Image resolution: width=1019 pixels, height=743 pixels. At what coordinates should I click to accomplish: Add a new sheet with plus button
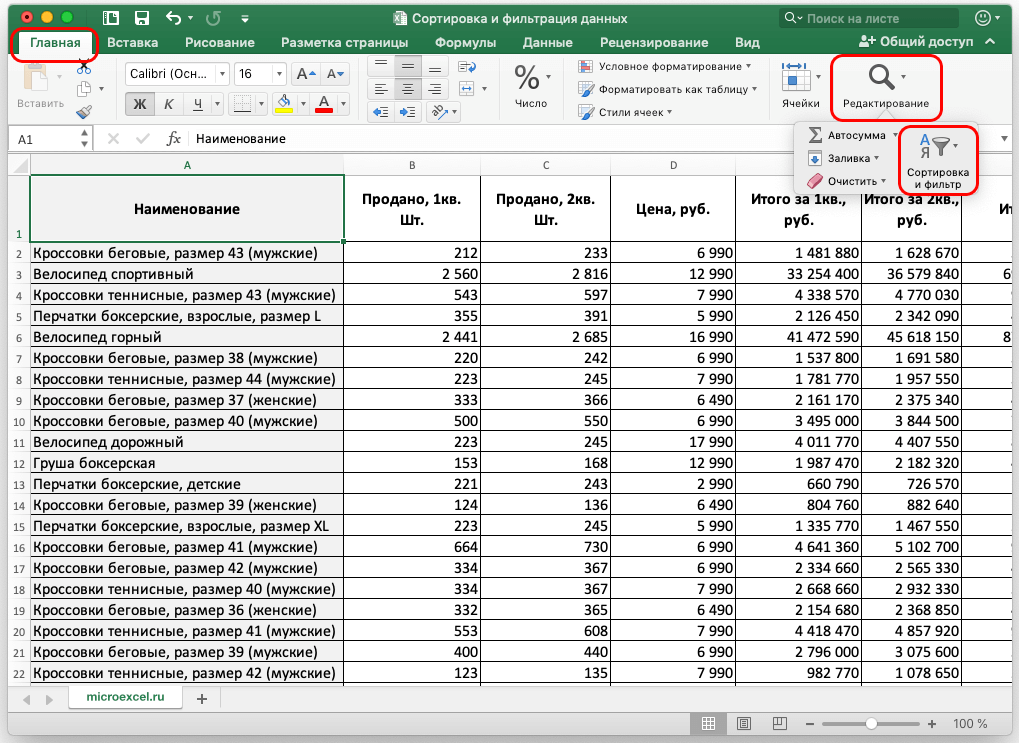[201, 698]
